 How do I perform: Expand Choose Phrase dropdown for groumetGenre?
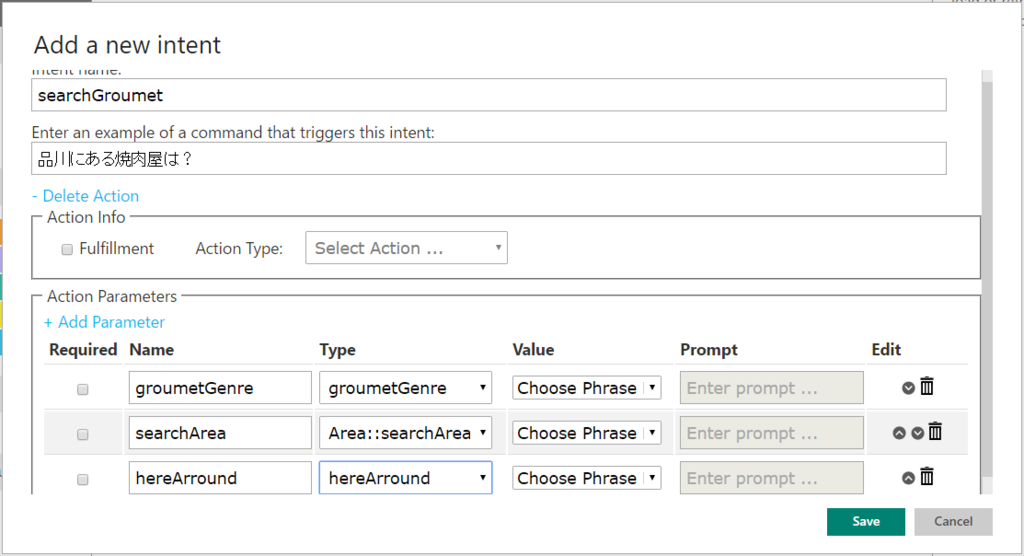tap(586, 388)
